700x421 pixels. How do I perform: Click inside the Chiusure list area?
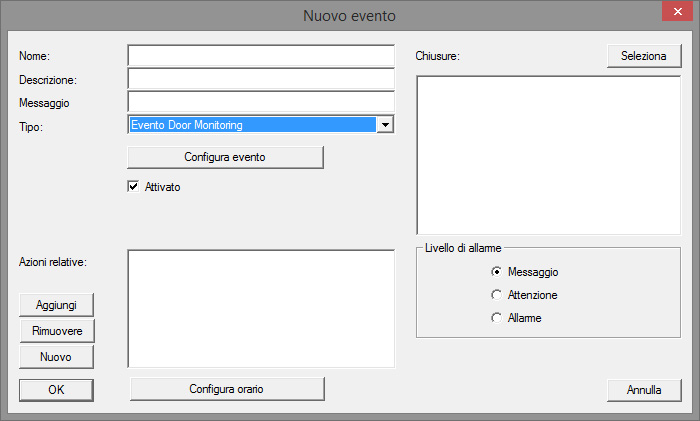click(548, 154)
